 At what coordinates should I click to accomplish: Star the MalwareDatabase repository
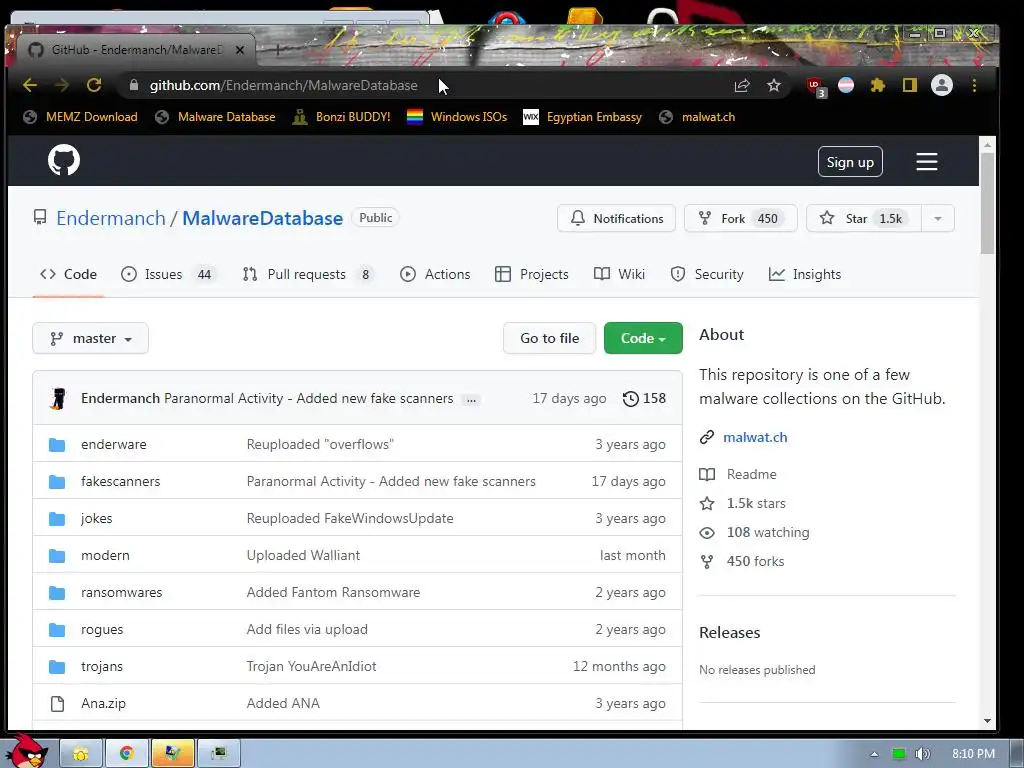(864, 219)
